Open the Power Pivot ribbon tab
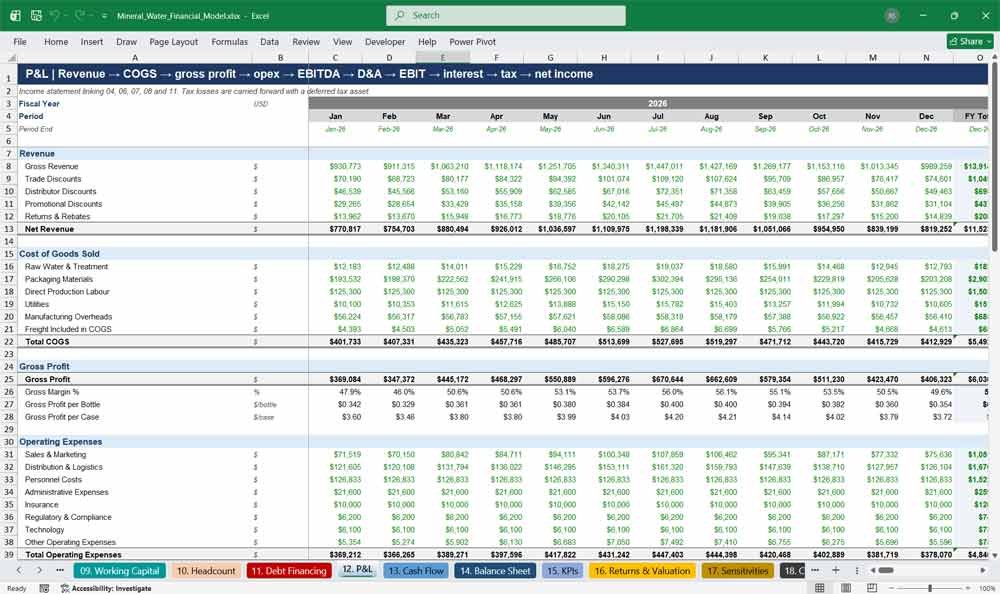This screenshot has height=594, width=1000. click(x=473, y=41)
